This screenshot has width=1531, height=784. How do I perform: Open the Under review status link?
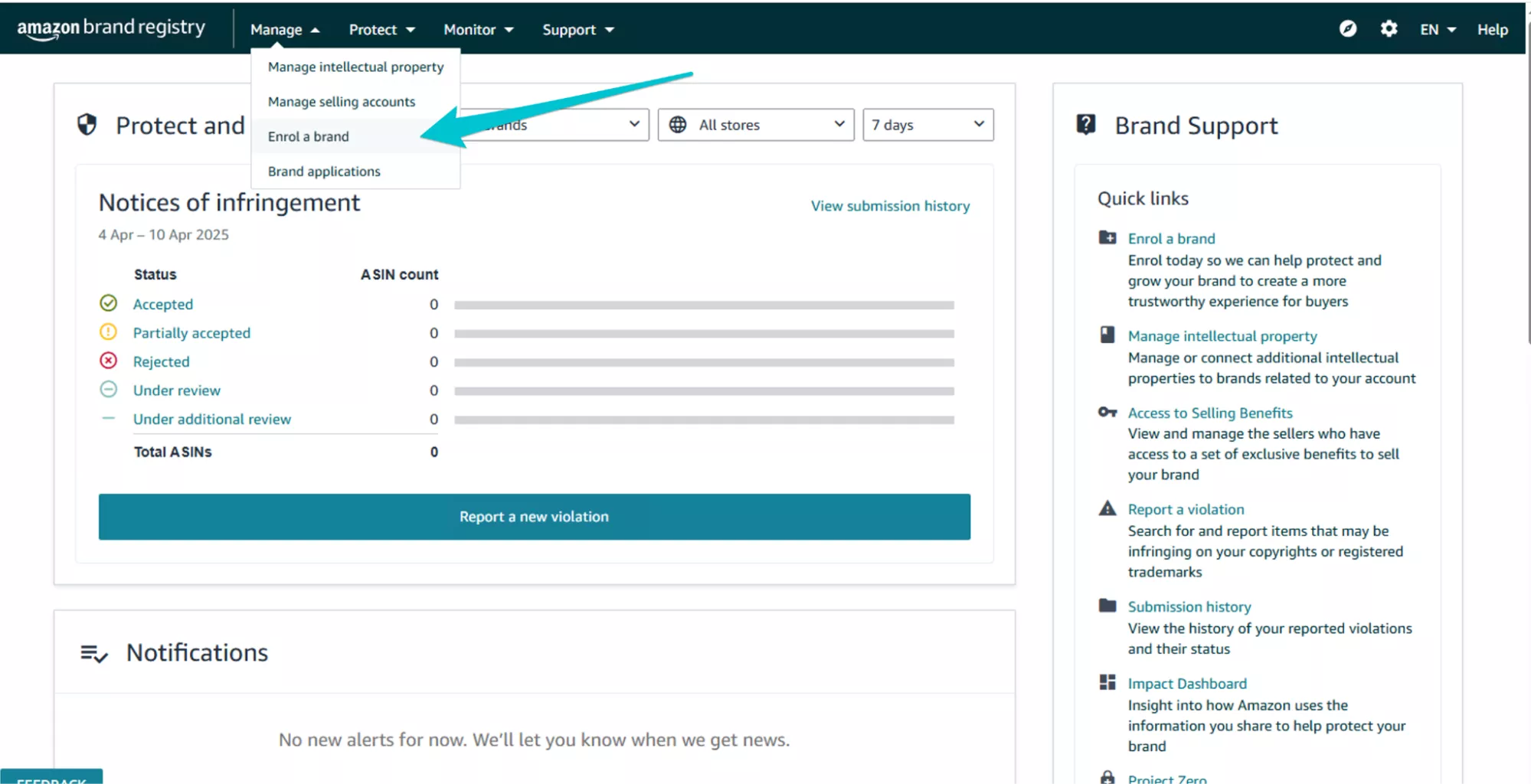pos(177,390)
